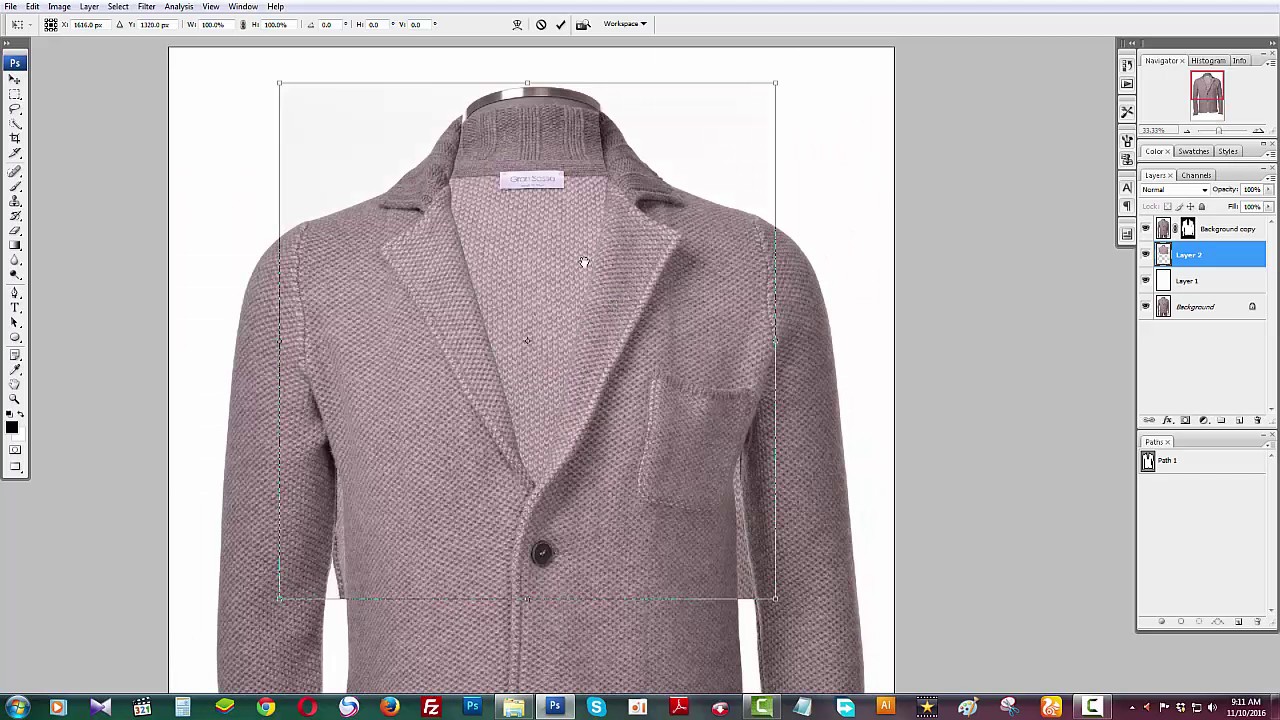Open the Filter menu
Image resolution: width=1280 pixels, height=720 pixels.
[x=147, y=7]
